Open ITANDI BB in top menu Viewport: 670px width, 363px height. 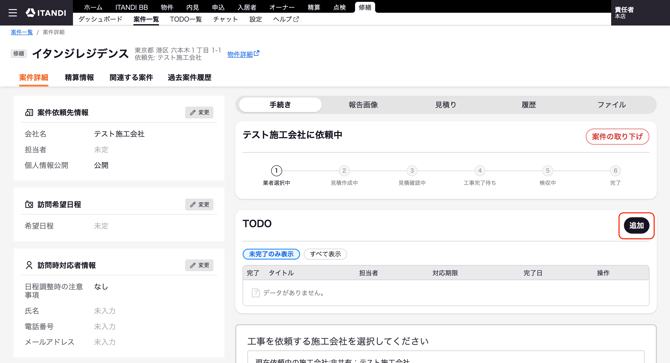131,7
